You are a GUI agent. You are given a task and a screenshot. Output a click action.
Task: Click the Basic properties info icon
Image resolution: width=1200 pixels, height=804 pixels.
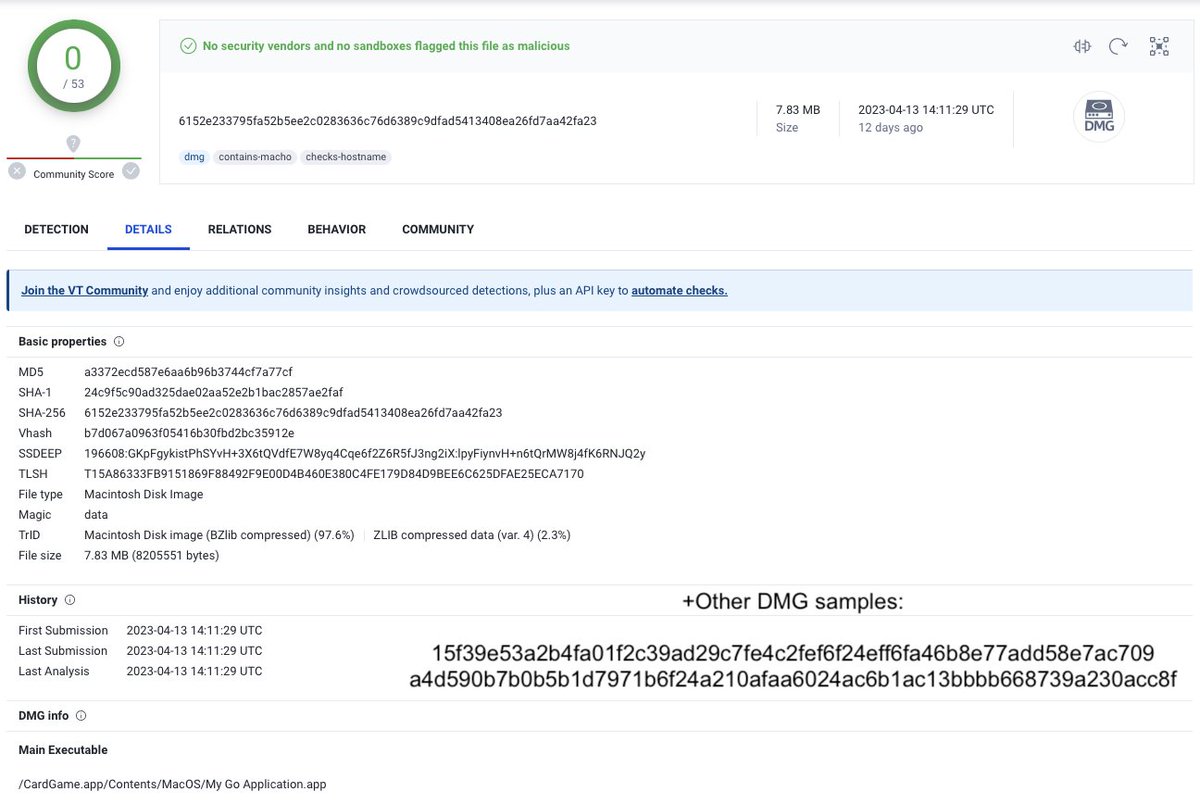pyautogui.click(x=119, y=342)
